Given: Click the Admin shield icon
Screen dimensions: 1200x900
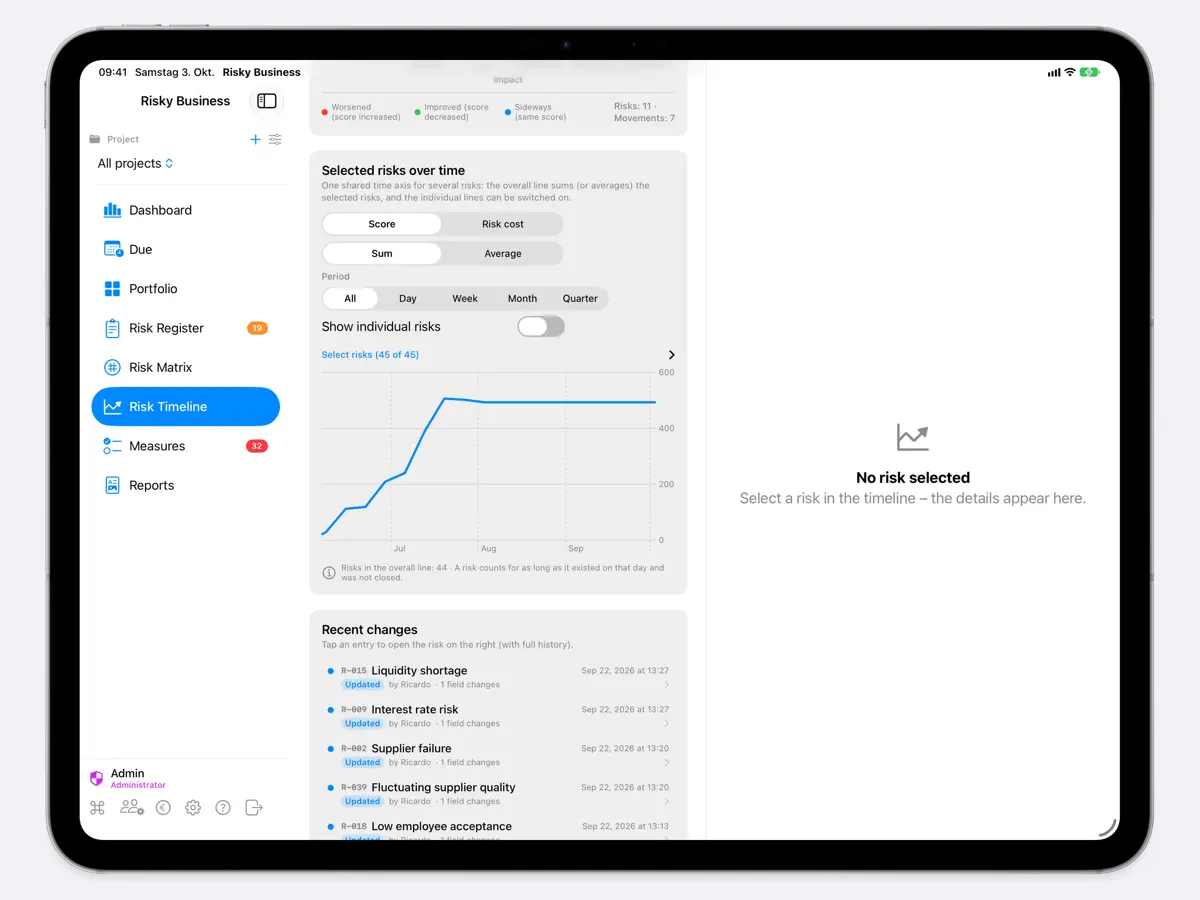Looking at the screenshot, I should click(x=97, y=778).
